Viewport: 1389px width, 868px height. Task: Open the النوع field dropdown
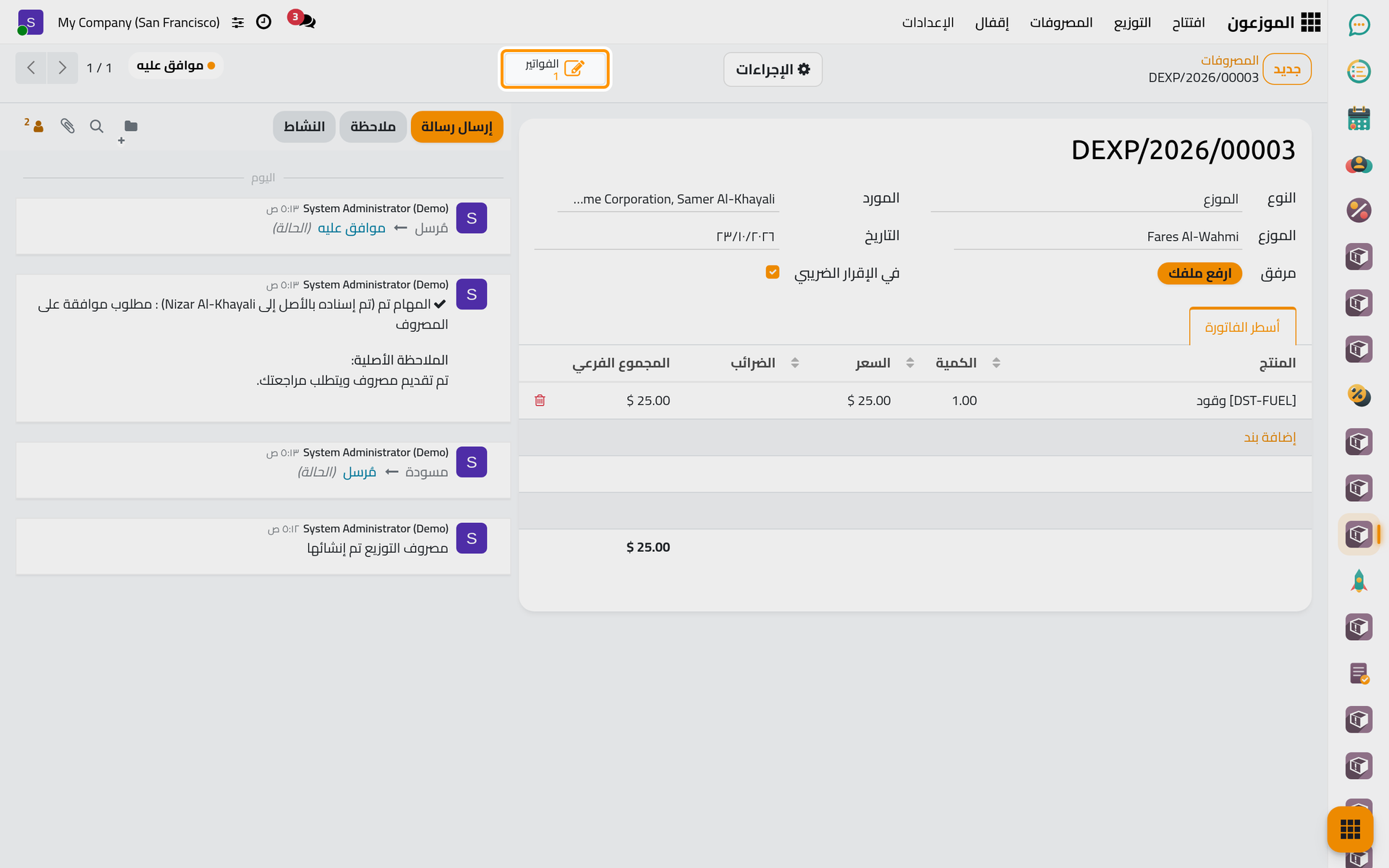coord(1086,199)
